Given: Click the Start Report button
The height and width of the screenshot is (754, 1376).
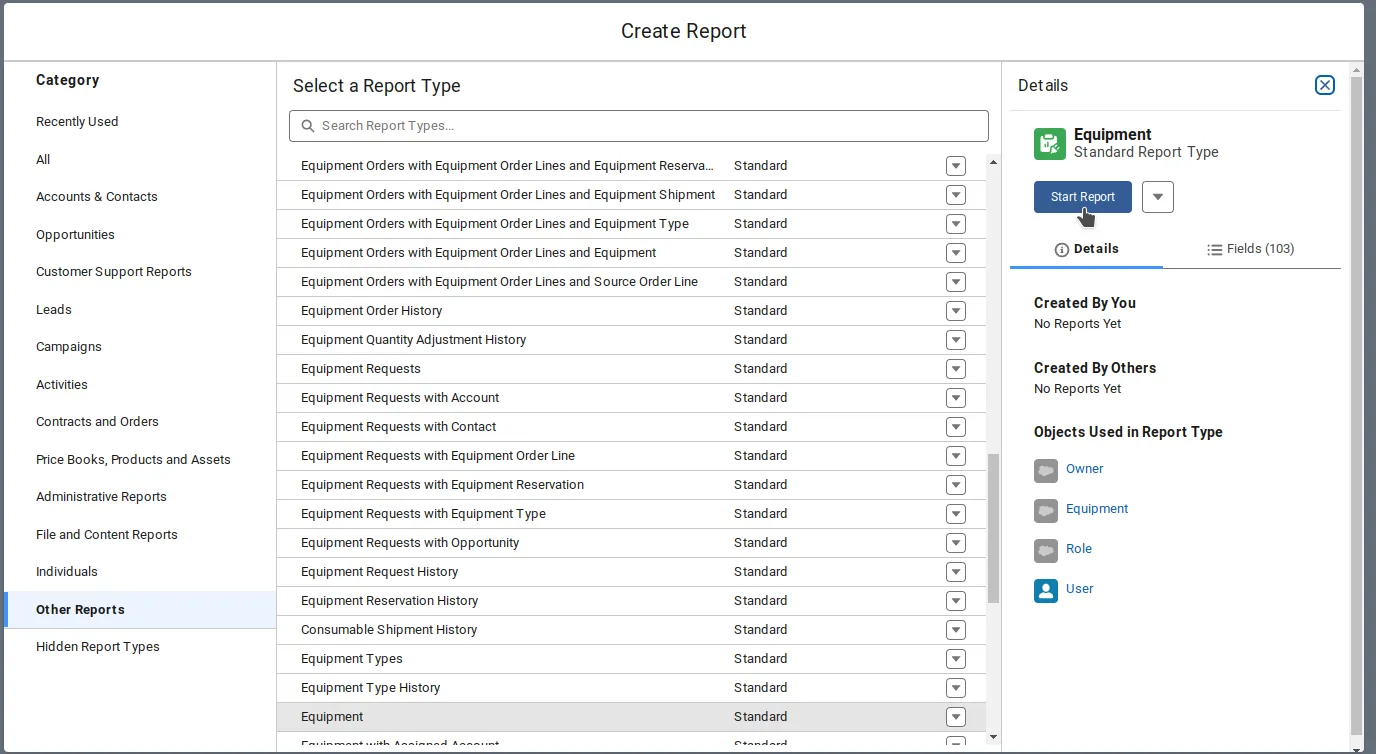Looking at the screenshot, I should coord(1083,197).
